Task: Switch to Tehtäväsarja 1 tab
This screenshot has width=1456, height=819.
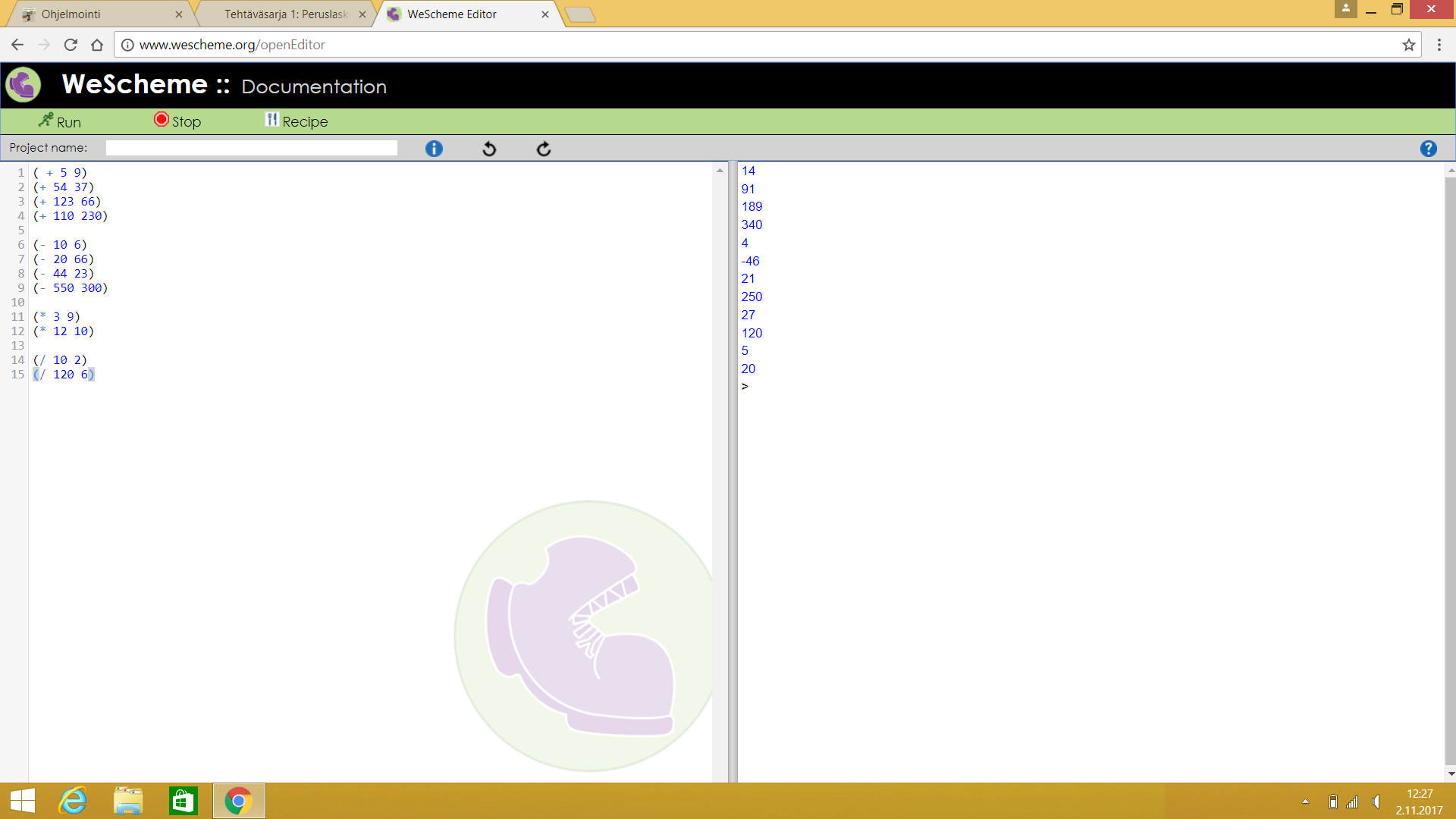Action: point(286,14)
